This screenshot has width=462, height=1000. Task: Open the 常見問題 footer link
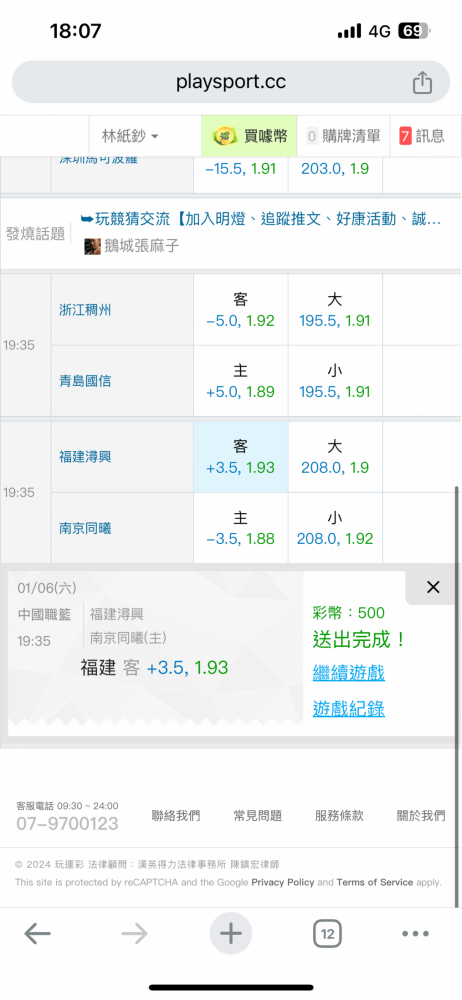pyautogui.click(x=258, y=815)
